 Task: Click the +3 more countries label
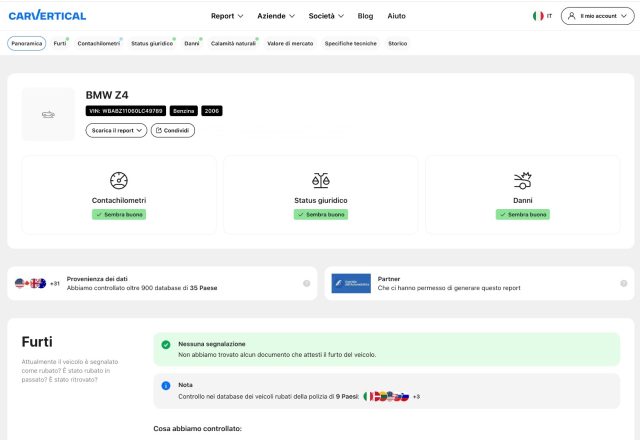(x=416, y=397)
